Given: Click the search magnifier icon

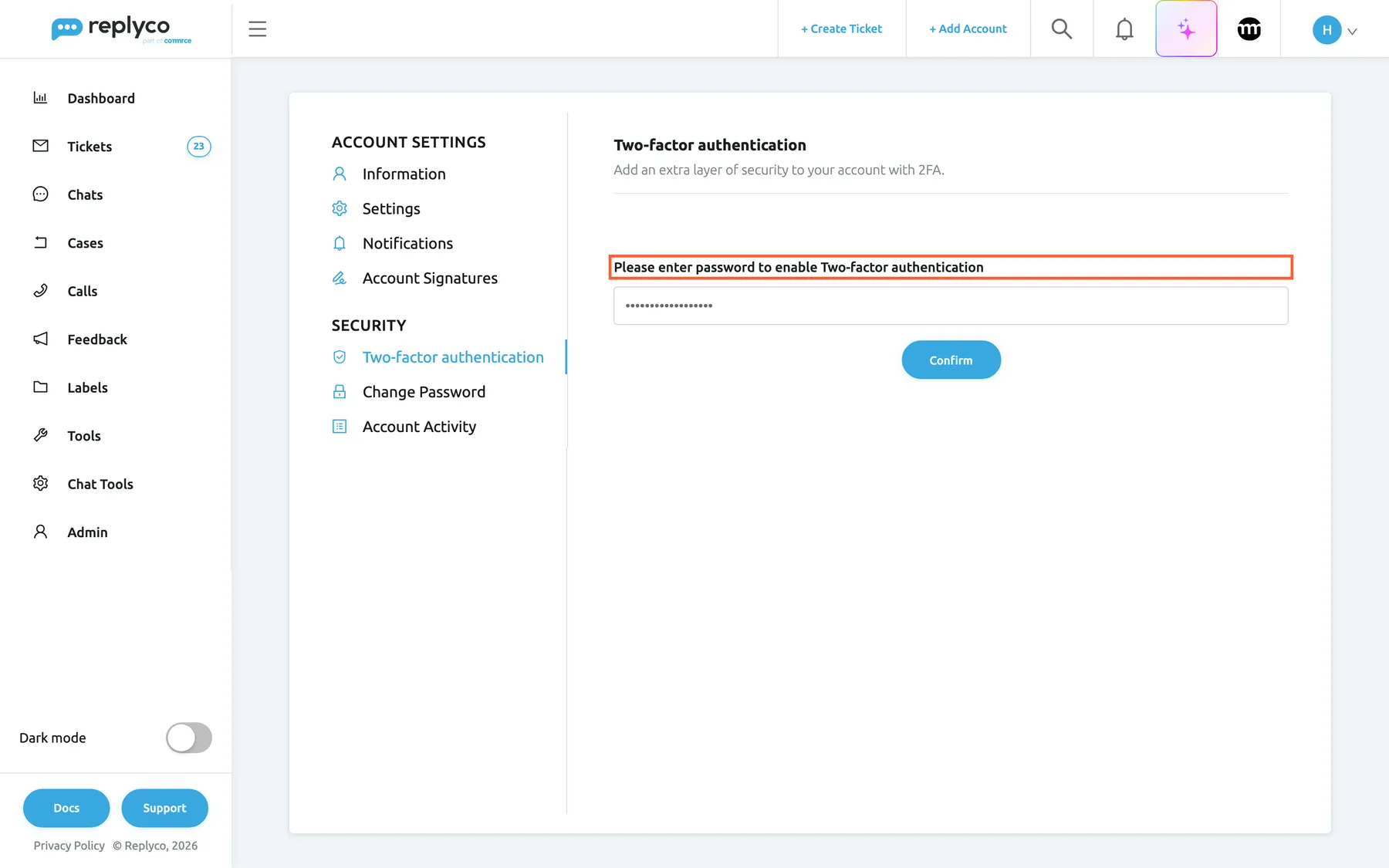Looking at the screenshot, I should (1062, 29).
